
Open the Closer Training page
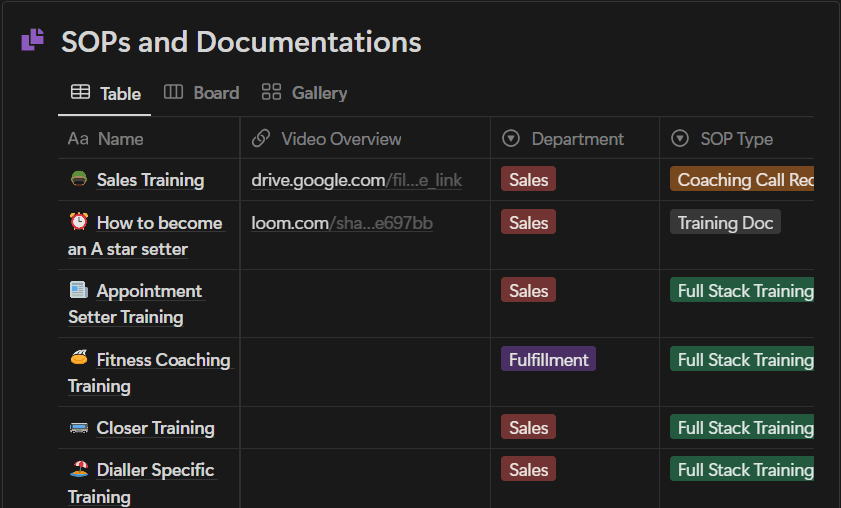point(156,428)
